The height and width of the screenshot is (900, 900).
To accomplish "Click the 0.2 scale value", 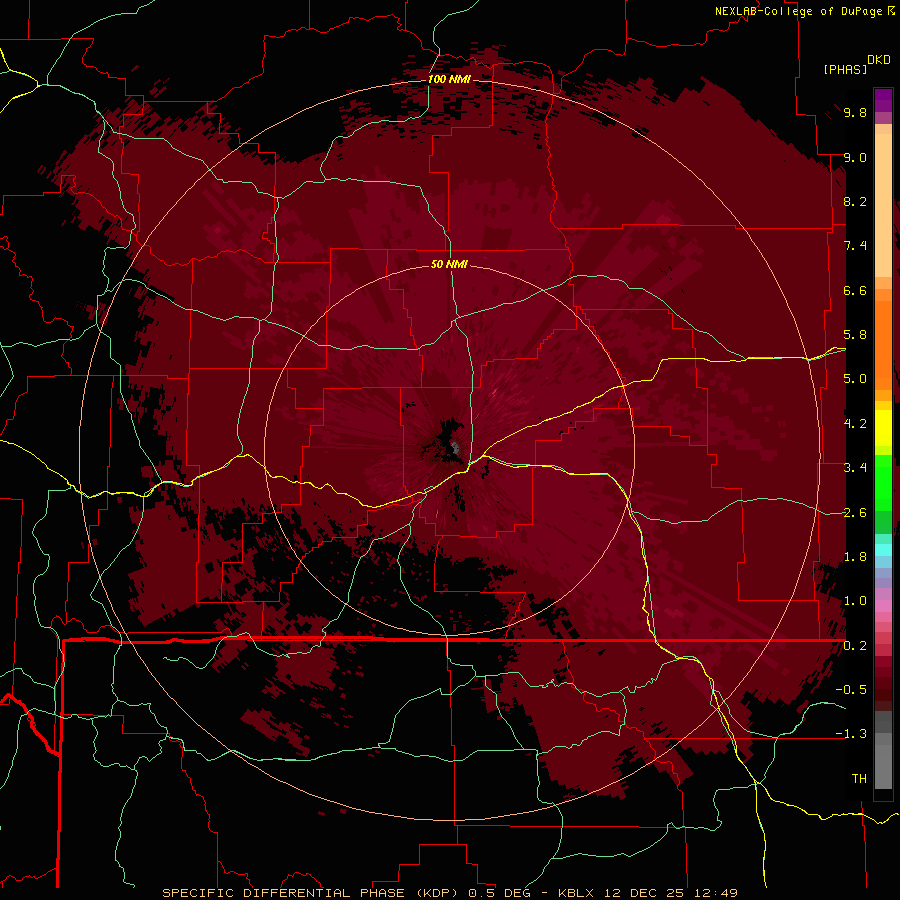I will pos(855,646).
